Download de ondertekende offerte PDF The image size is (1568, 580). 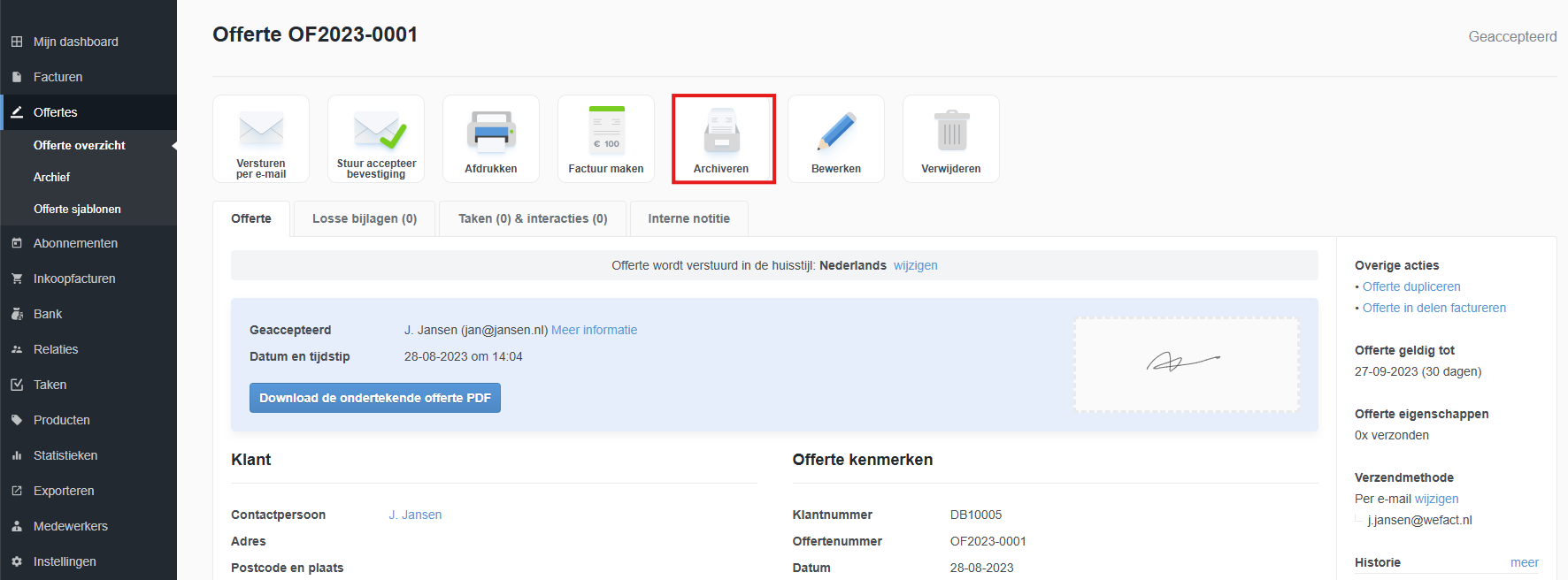point(374,398)
